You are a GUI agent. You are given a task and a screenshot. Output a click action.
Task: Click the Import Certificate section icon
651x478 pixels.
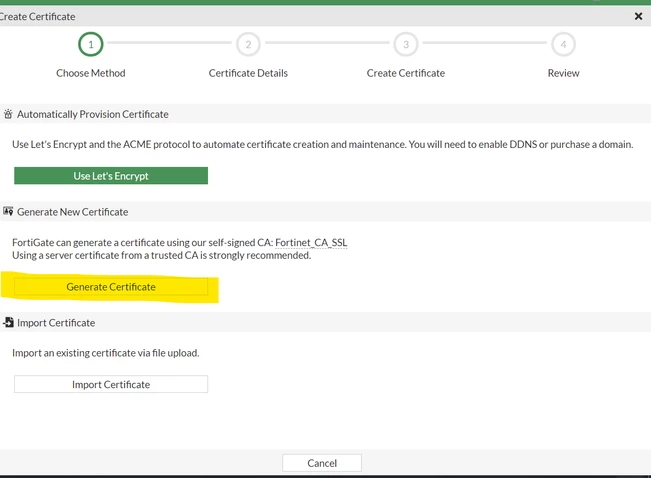pyautogui.click(x=8, y=322)
